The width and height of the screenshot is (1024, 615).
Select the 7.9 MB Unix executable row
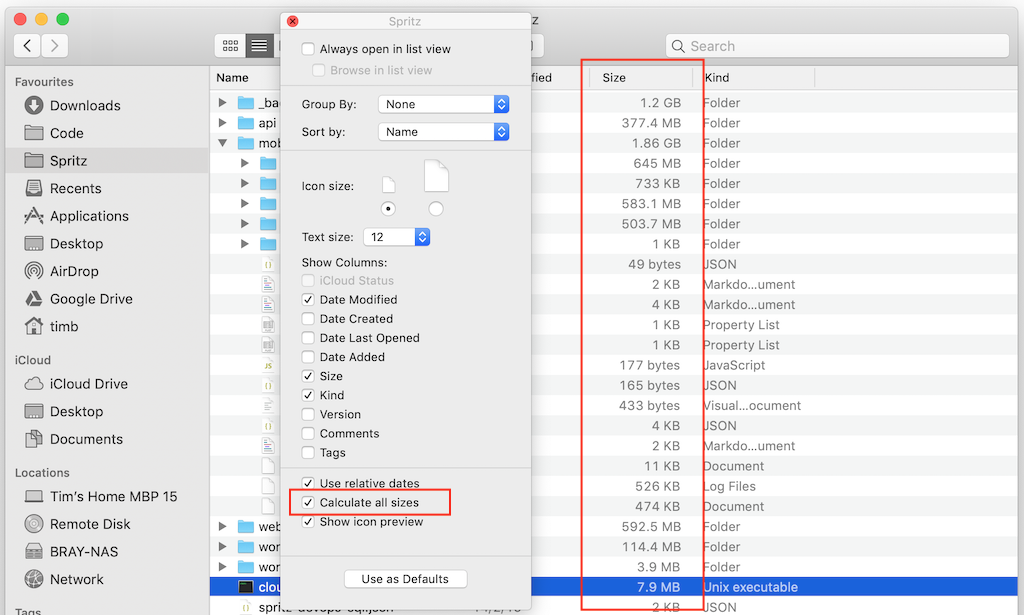[613, 587]
